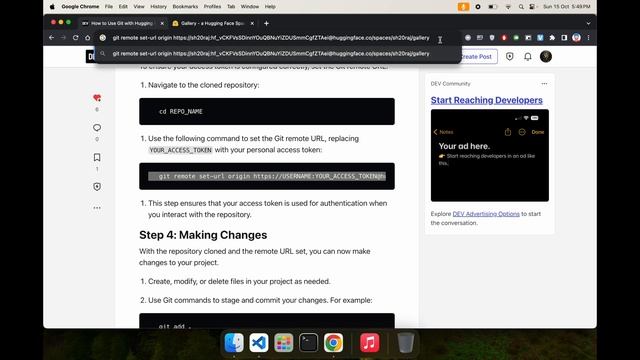This screenshot has height=360, width=640.
Task: Open Launchpad from the Dock
Action: [x=284, y=342]
